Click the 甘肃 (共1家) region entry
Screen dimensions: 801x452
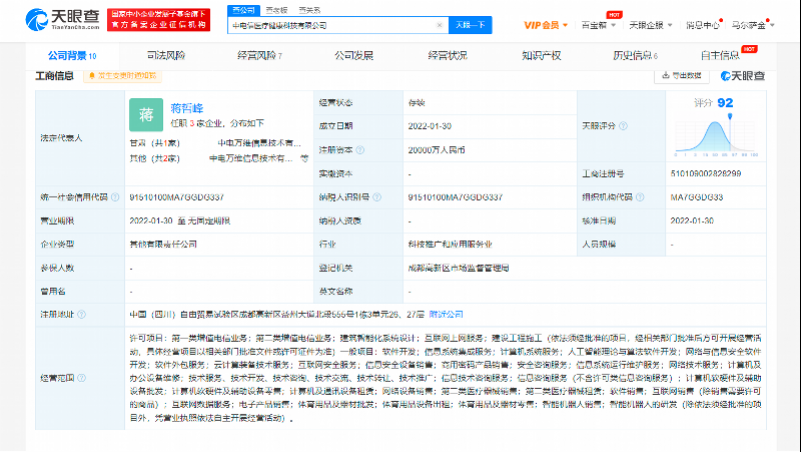click(x=154, y=143)
